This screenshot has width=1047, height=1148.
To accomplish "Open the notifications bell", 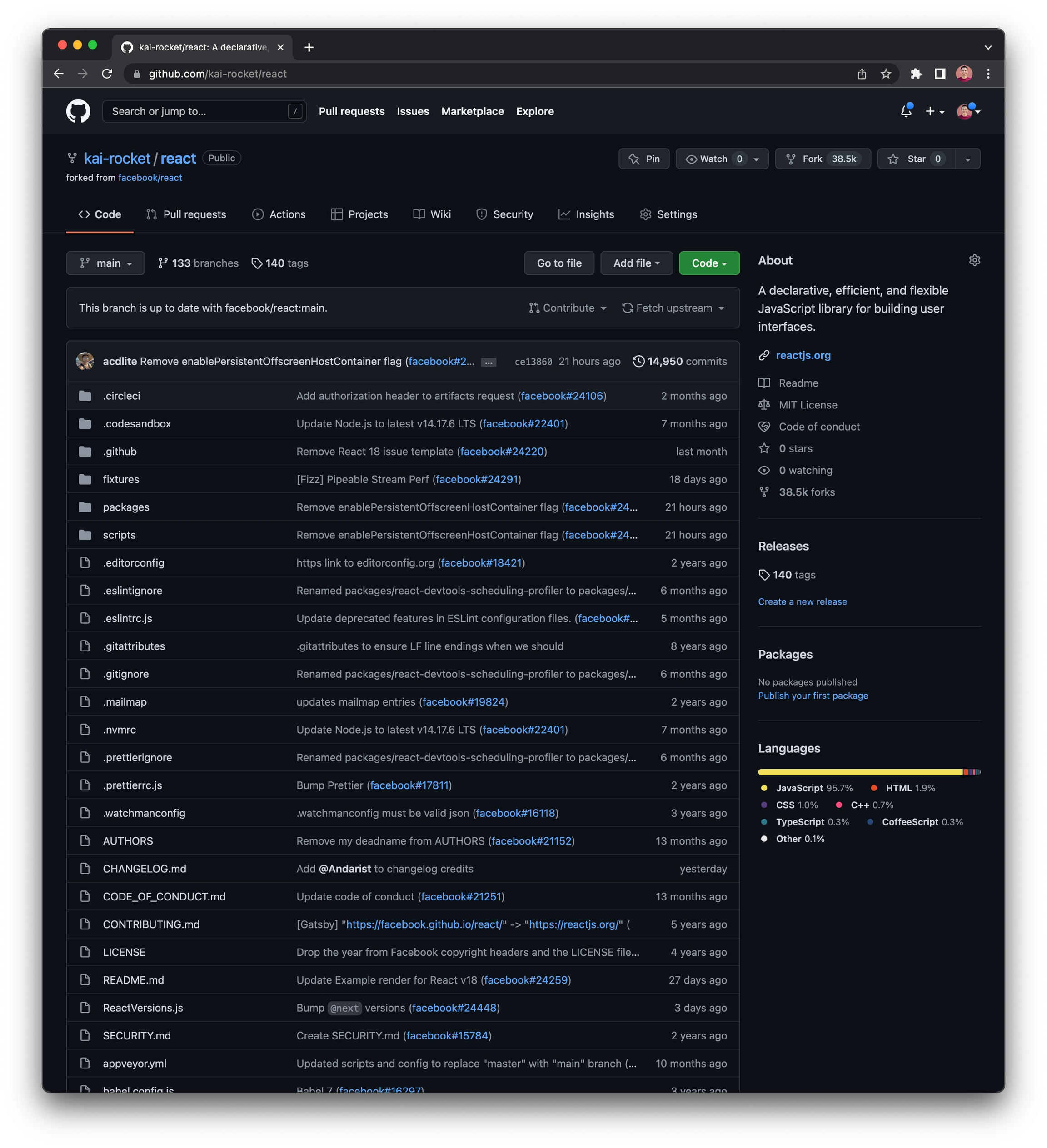I will click(906, 111).
